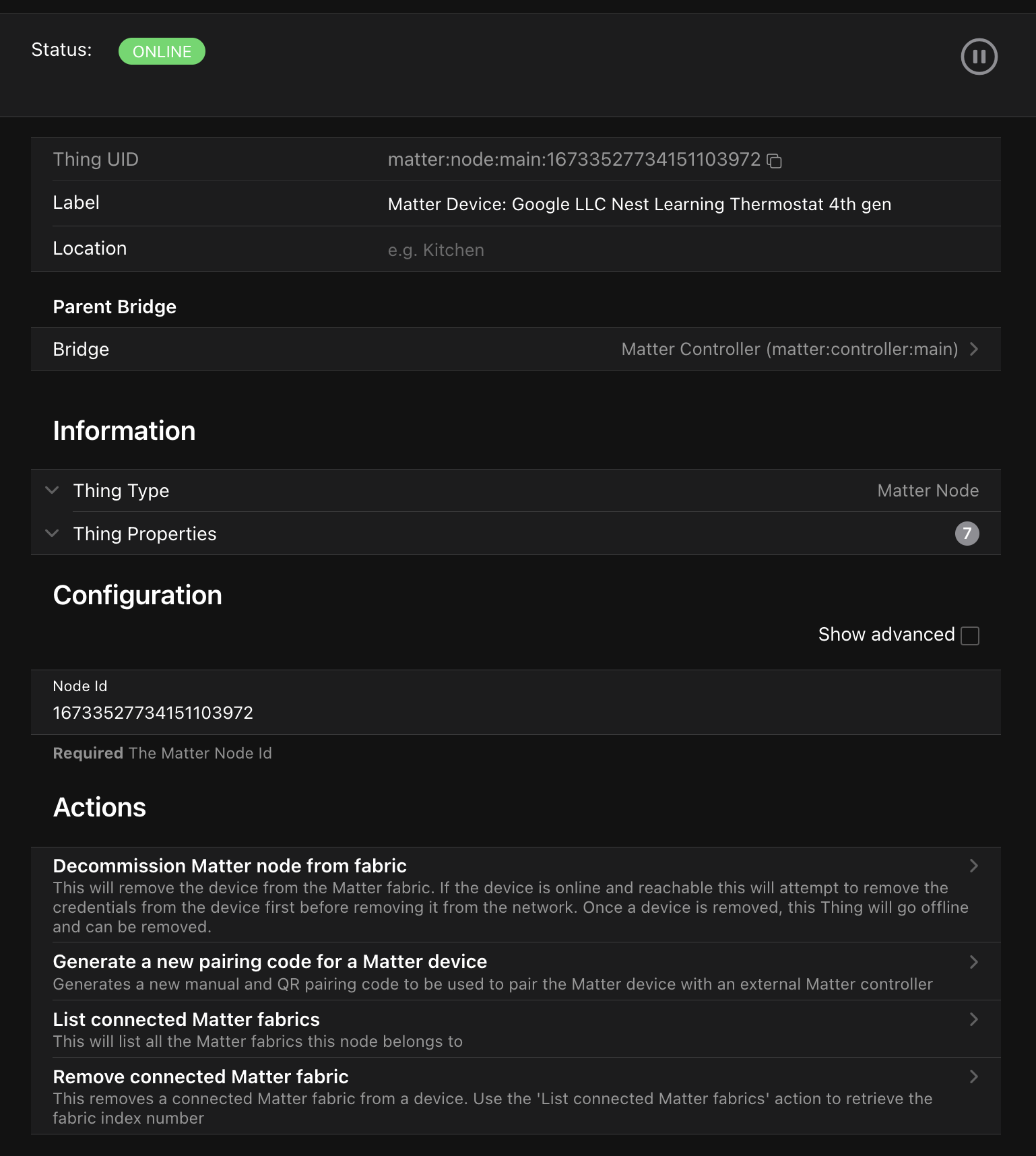Click the Thing Properties count badge
The height and width of the screenshot is (1156, 1036).
click(x=967, y=534)
